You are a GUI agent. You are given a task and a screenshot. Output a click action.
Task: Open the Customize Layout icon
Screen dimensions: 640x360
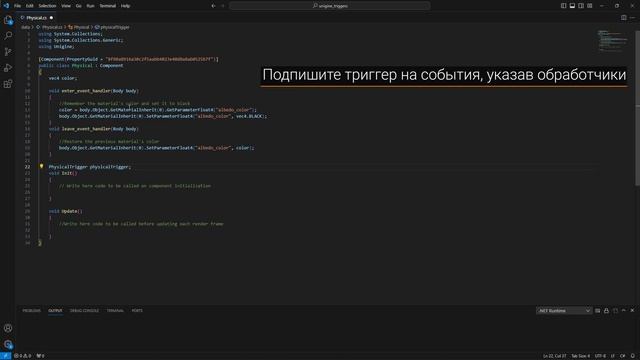590,6
